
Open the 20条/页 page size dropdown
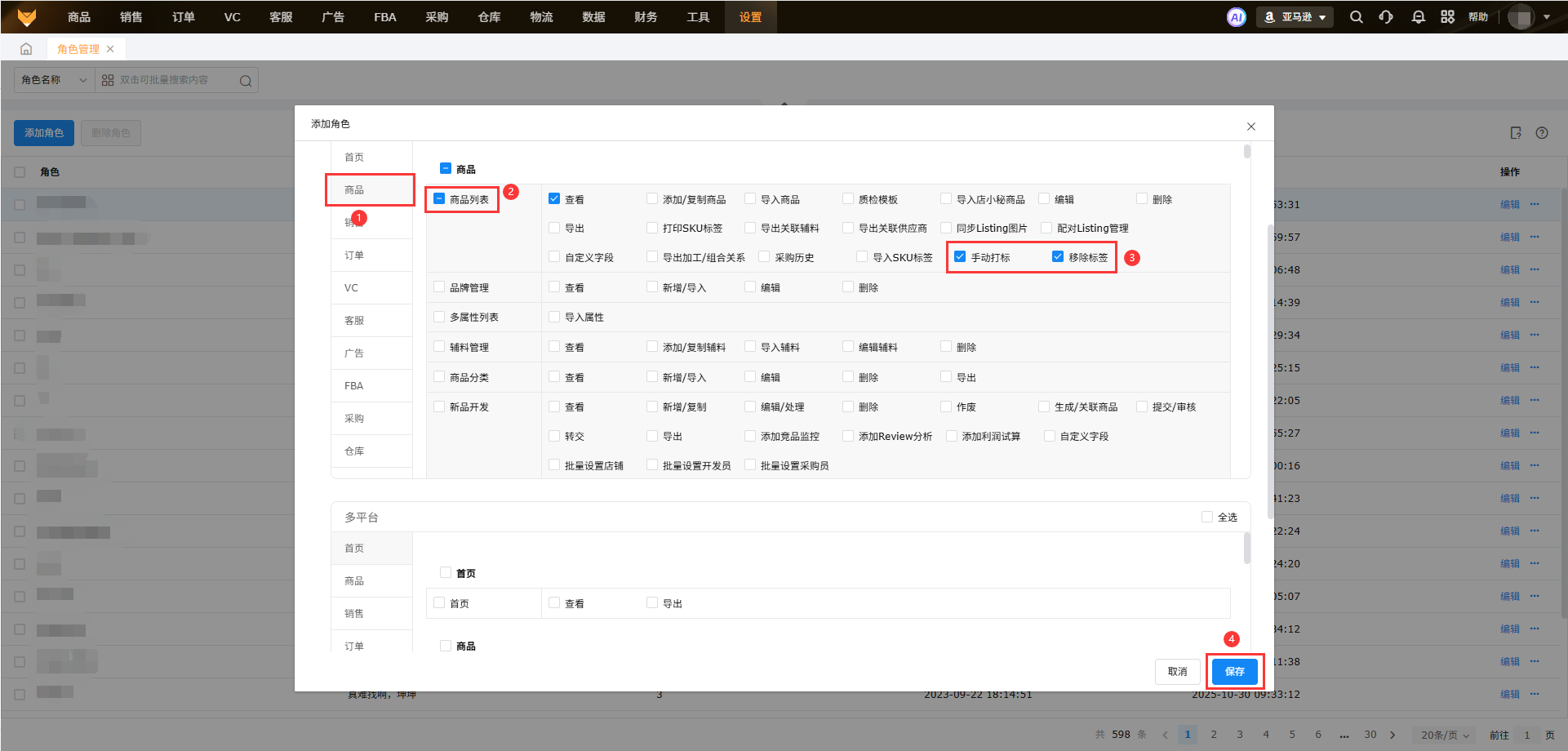[1445, 735]
